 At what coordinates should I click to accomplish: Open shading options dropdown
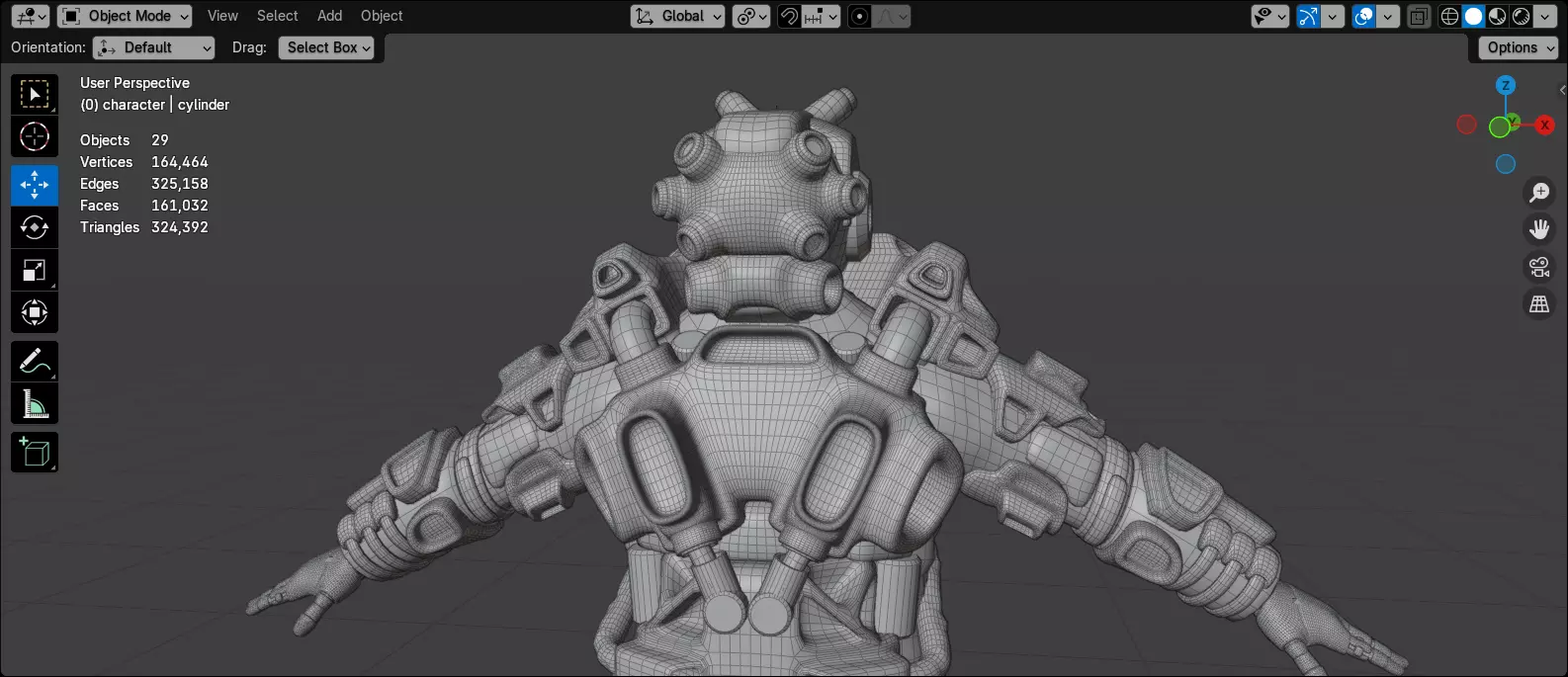click(1544, 16)
